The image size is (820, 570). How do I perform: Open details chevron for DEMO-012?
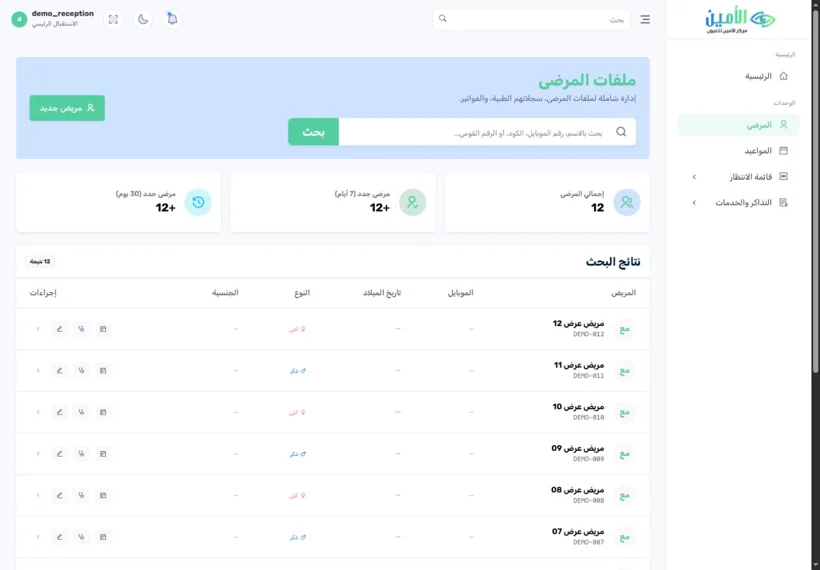38,329
